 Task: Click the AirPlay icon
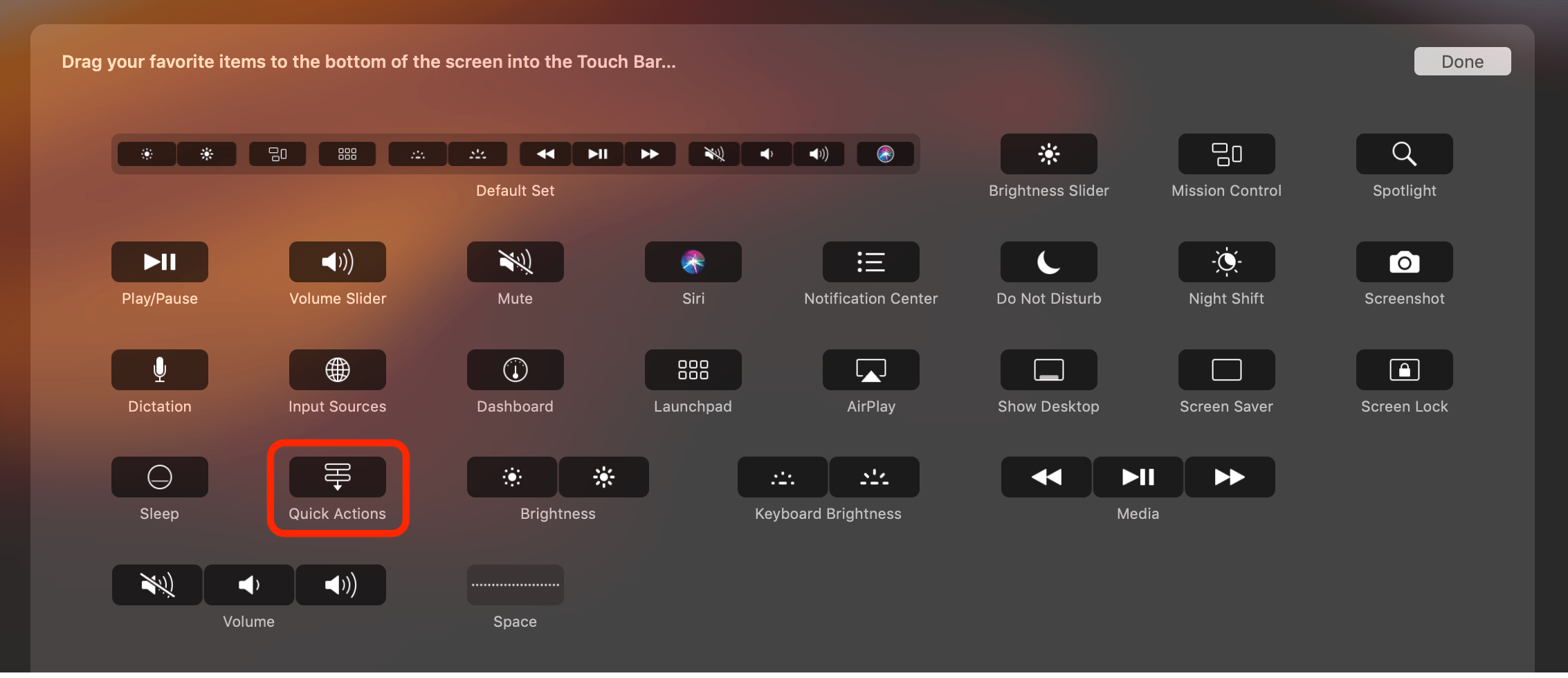click(870, 369)
